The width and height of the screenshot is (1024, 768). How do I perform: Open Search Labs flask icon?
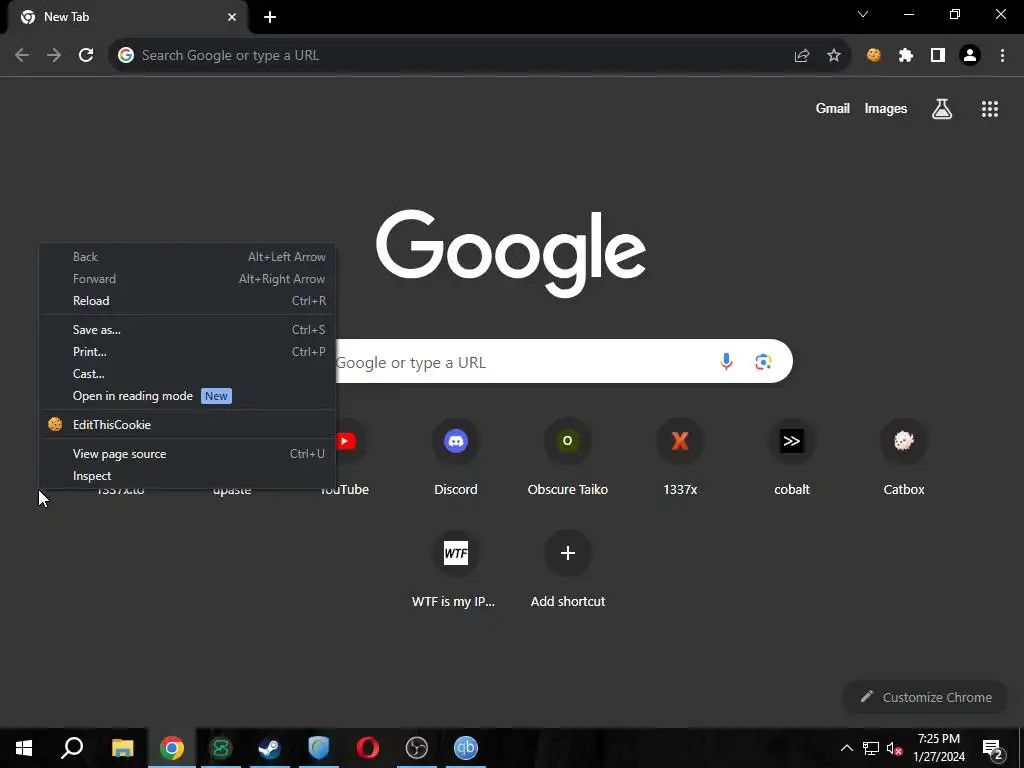pyautogui.click(x=942, y=109)
